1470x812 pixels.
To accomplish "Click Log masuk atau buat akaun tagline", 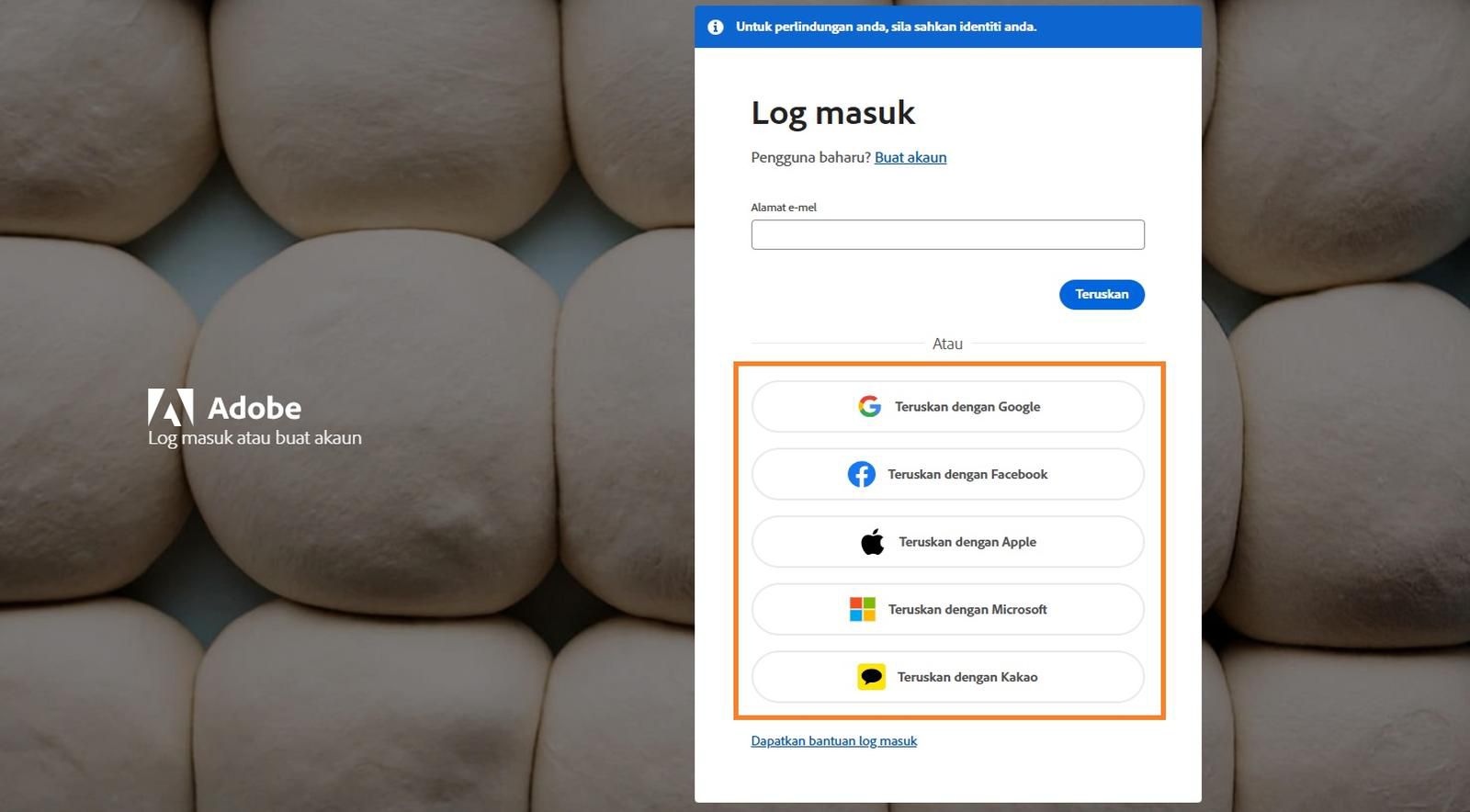I will pyautogui.click(x=254, y=438).
